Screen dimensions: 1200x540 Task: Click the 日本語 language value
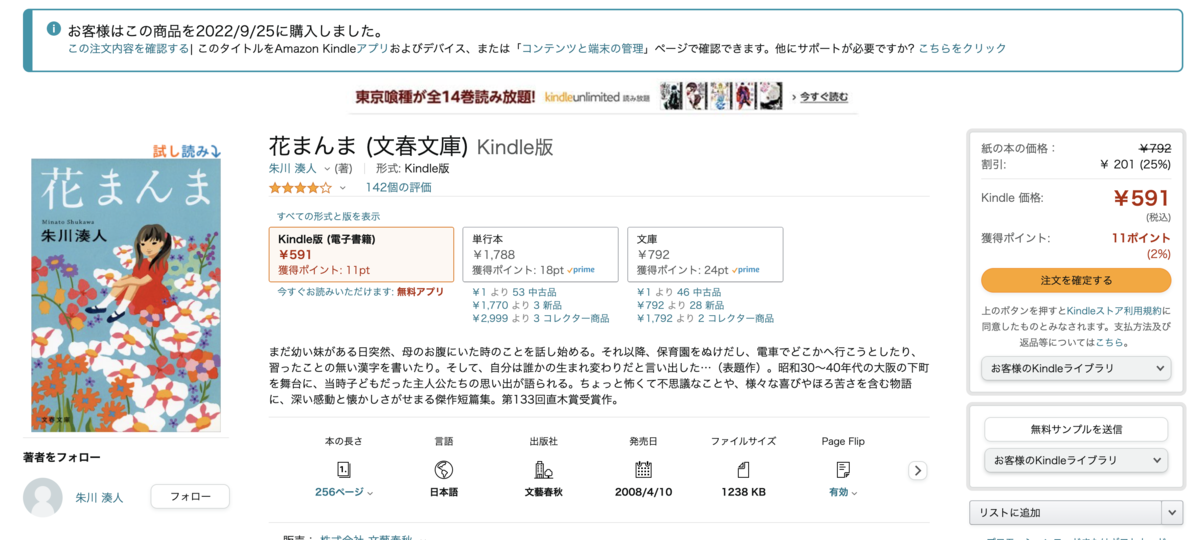pyautogui.click(x=444, y=492)
